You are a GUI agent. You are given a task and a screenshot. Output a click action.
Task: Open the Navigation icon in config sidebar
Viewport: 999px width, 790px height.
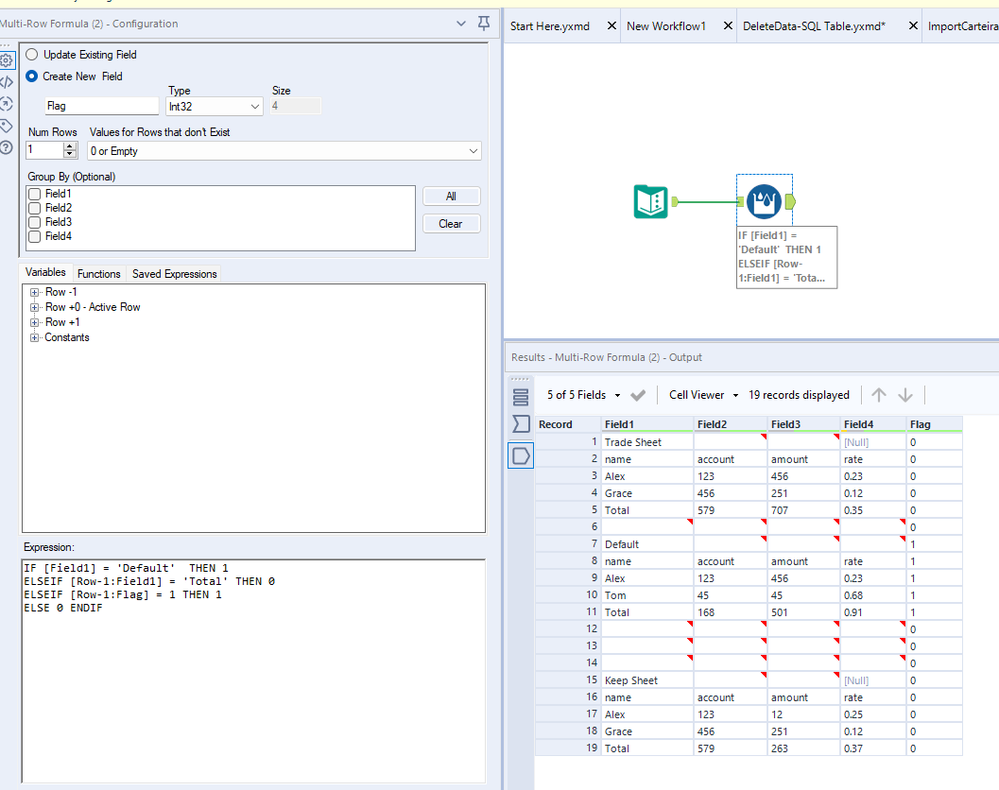7,104
